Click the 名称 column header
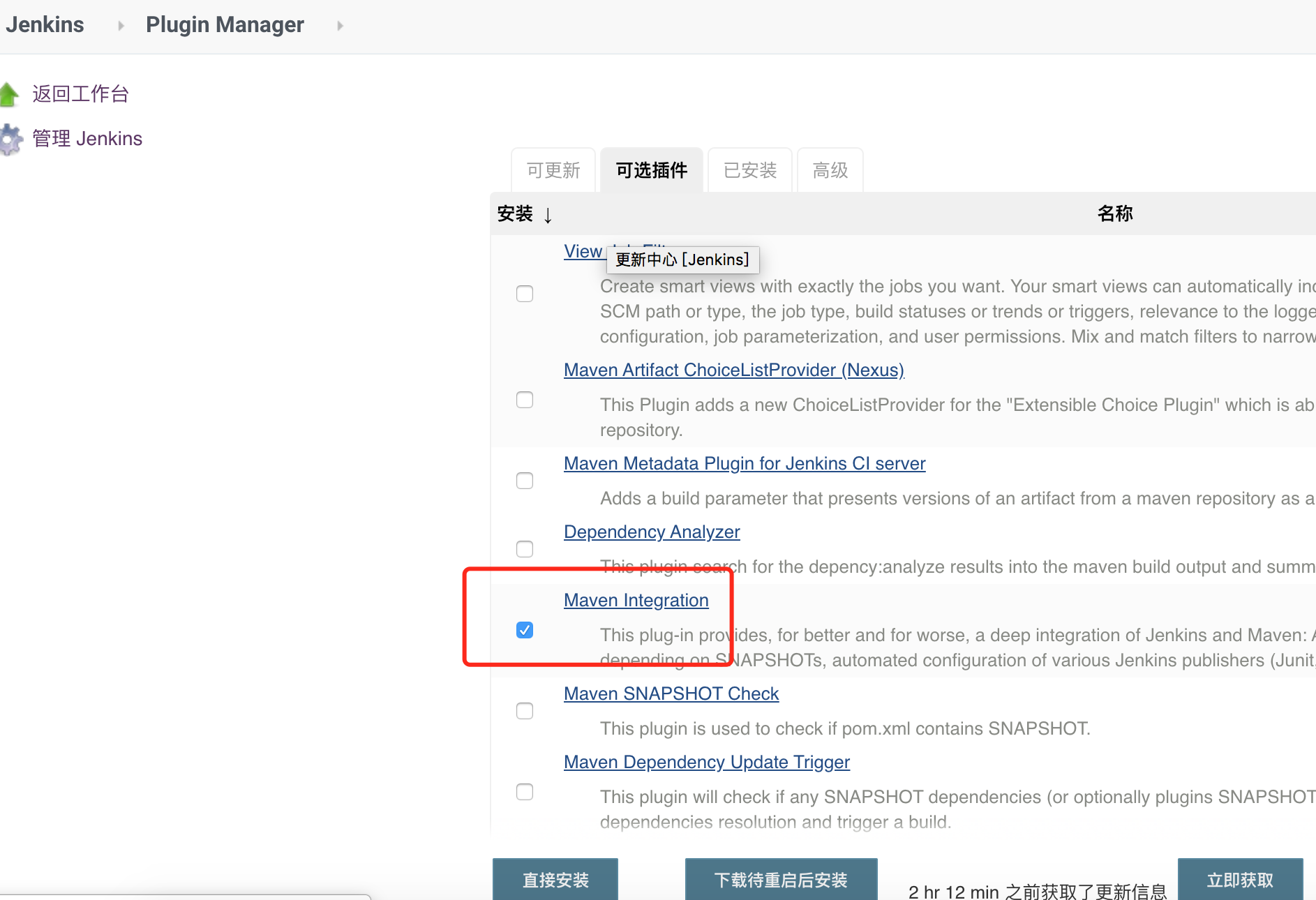 pyautogui.click(x=1115, y=213)
